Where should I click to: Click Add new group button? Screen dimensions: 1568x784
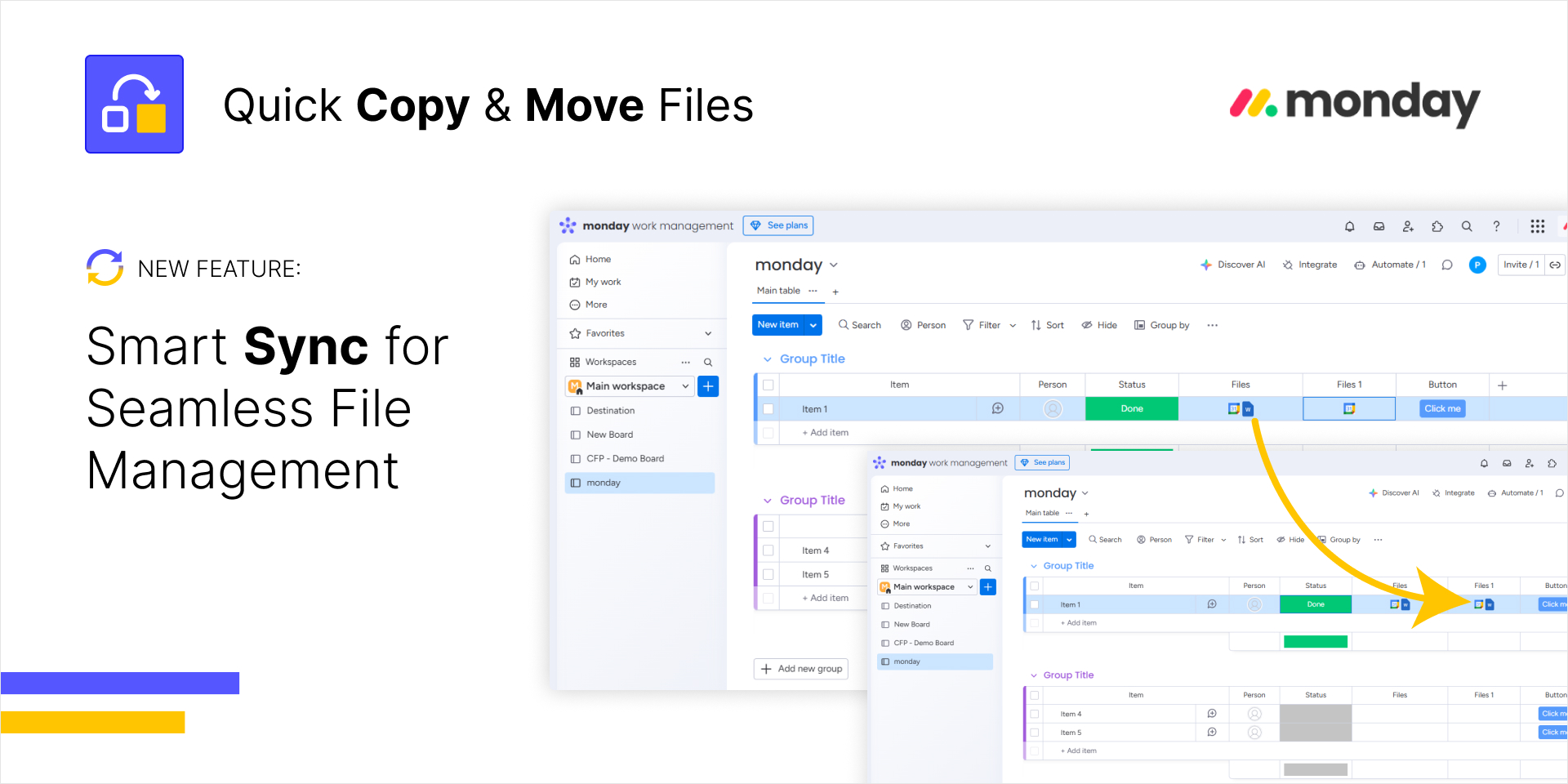click(801, 669)
